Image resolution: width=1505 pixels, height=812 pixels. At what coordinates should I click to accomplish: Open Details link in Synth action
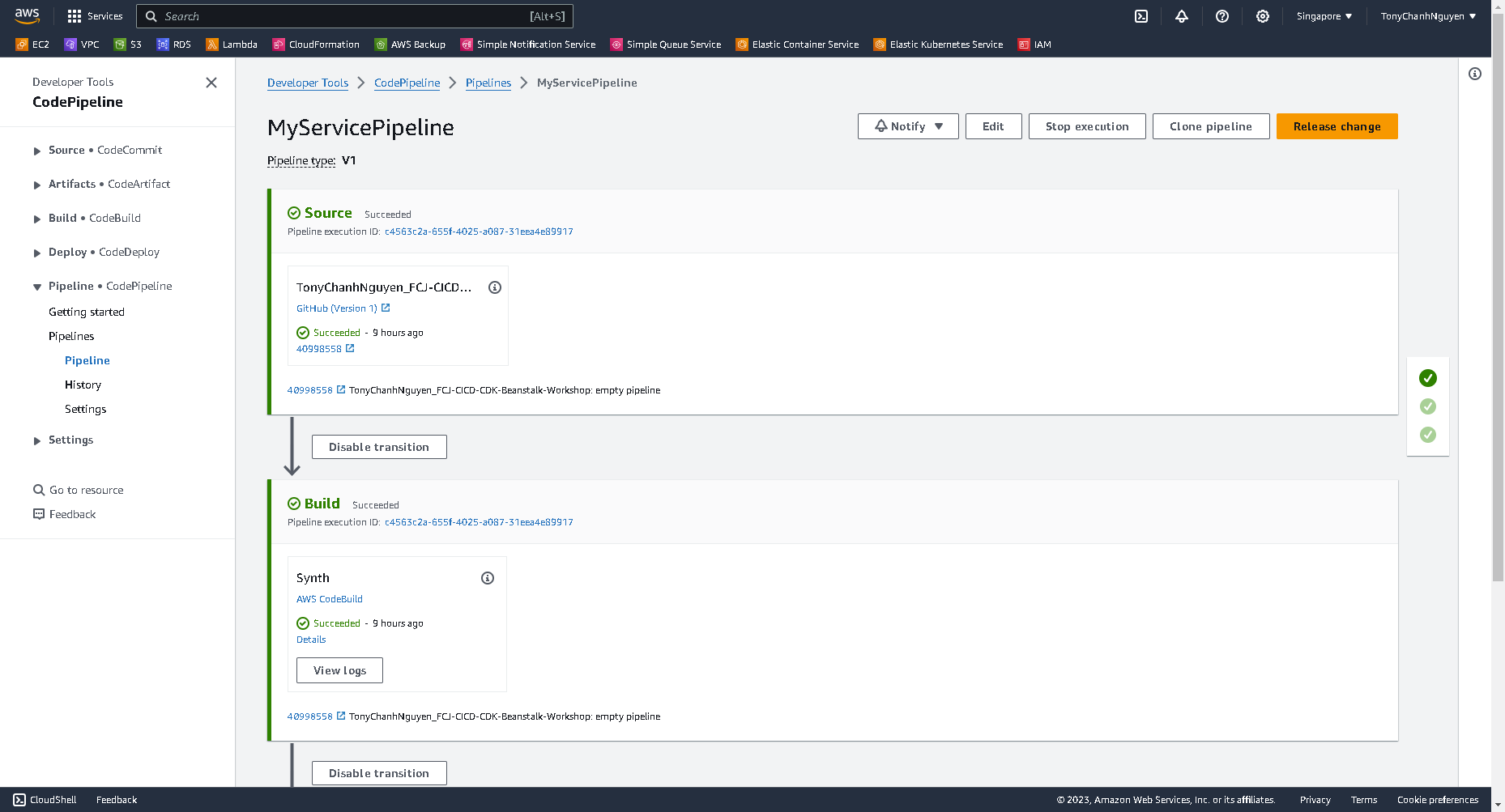tap(311, 640)
